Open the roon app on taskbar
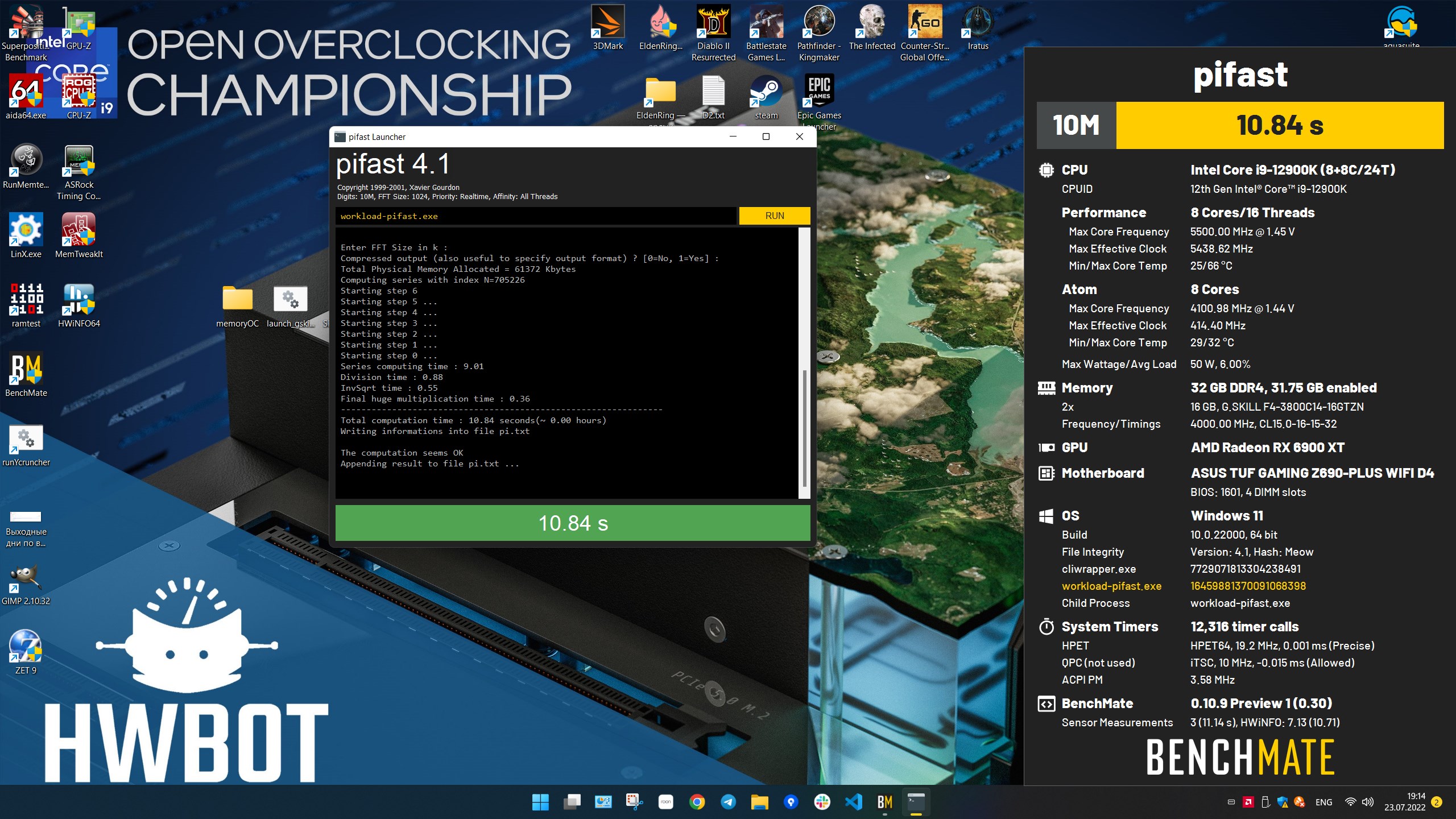Screen dimensions: 1456x819 pyautogui.click(x=665, y=802)
